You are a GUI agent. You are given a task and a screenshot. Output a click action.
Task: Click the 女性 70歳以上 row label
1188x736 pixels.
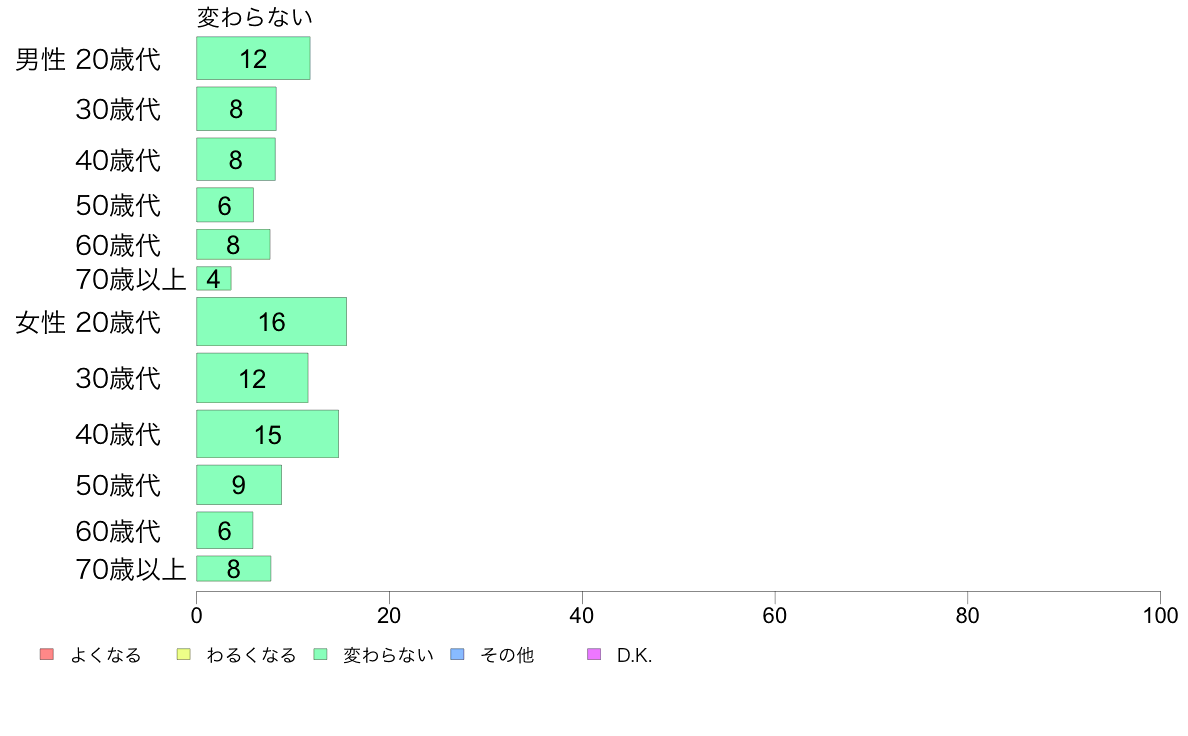(130, 569)
